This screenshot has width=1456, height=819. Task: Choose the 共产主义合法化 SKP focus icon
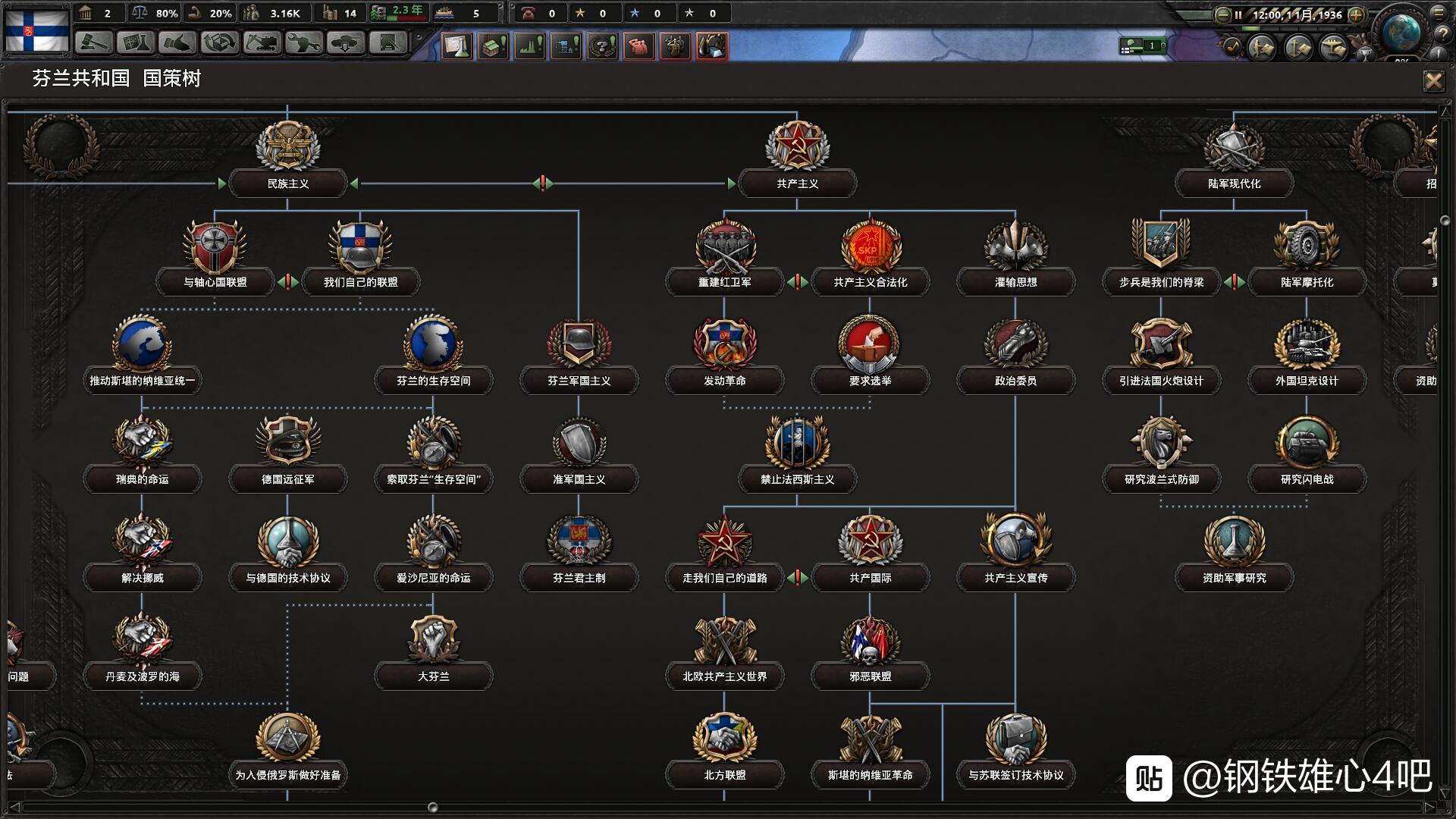870,246
